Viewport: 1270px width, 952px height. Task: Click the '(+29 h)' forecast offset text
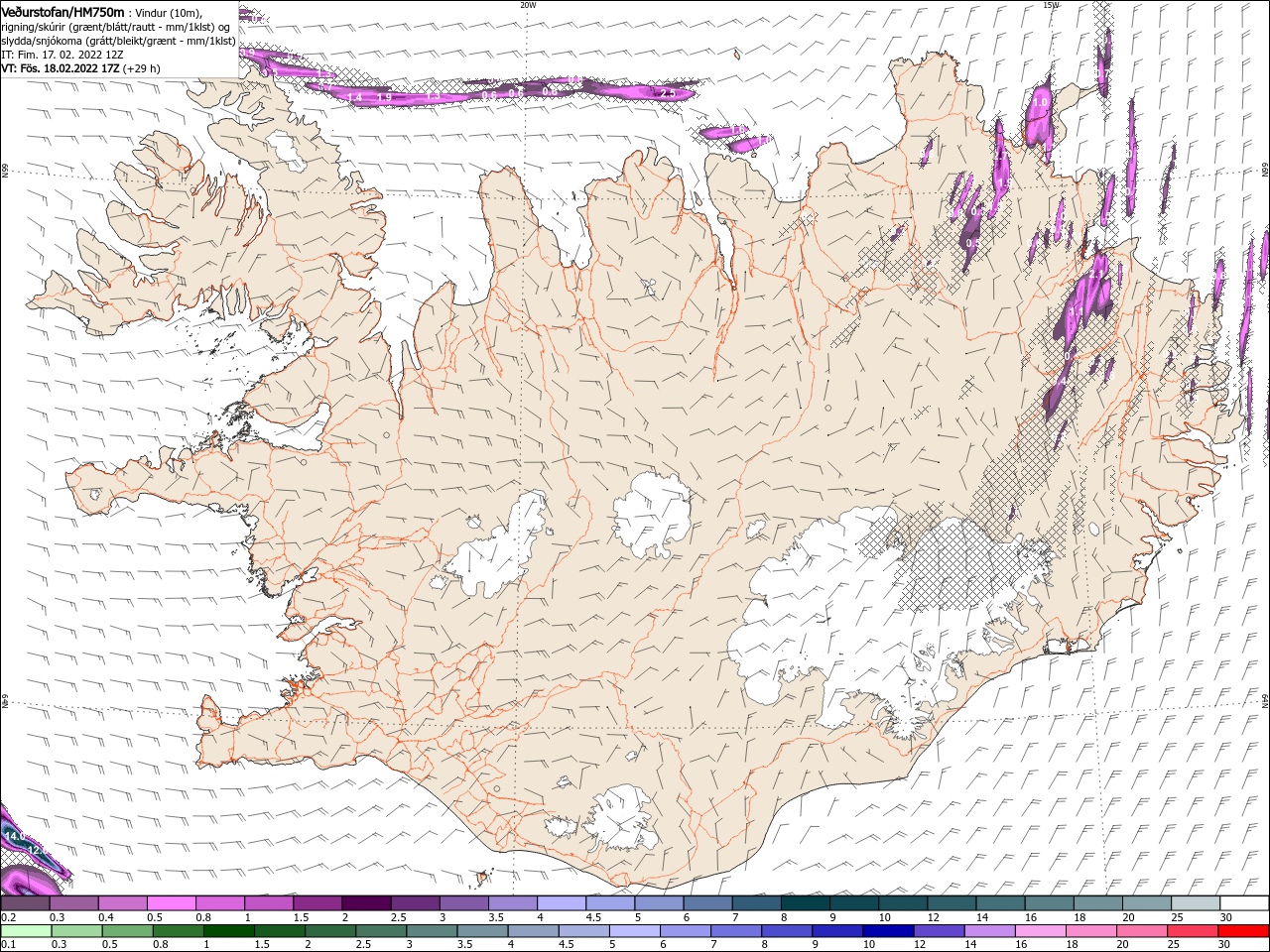142,68
